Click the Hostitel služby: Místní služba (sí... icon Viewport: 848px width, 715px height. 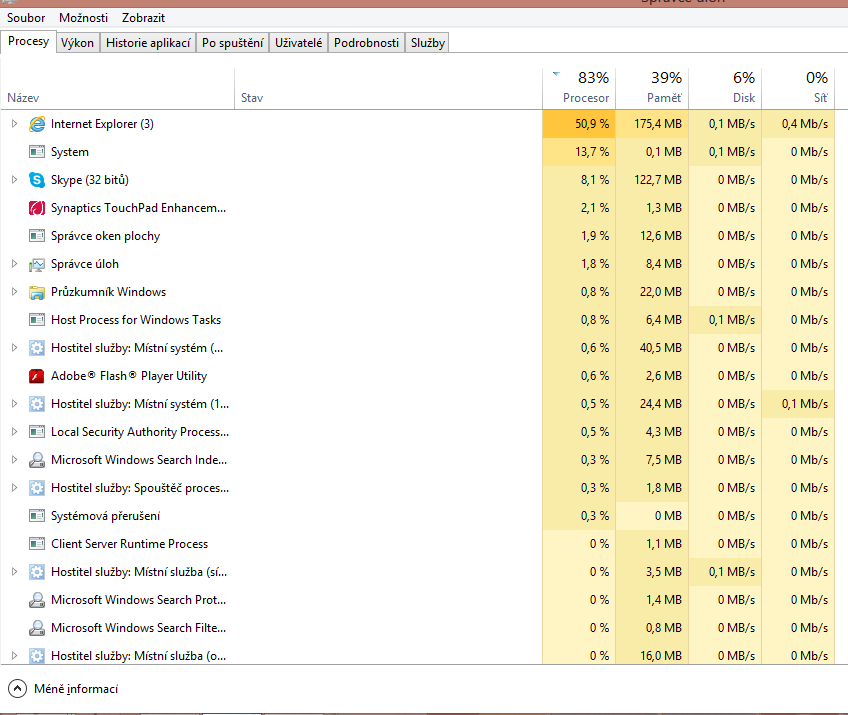pos(37,572)
